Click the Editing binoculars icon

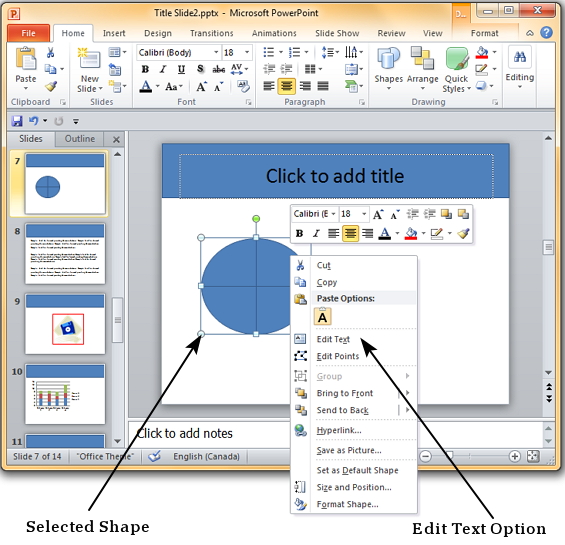click(520, 57)
